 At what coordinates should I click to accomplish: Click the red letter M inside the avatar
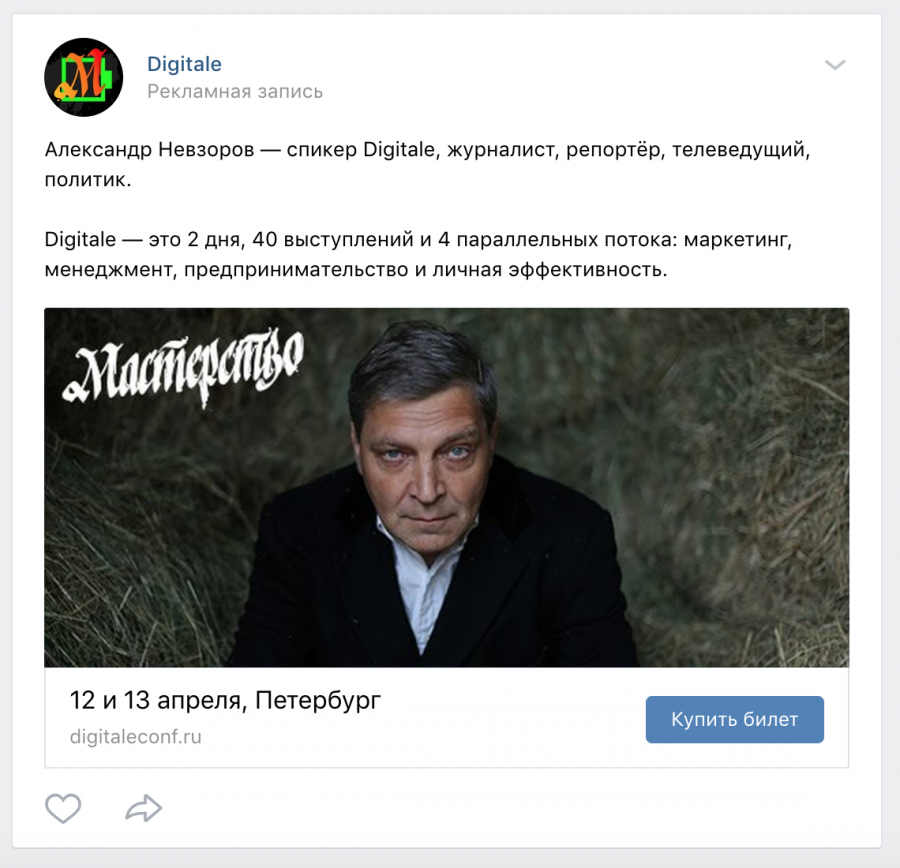(86, 75)
